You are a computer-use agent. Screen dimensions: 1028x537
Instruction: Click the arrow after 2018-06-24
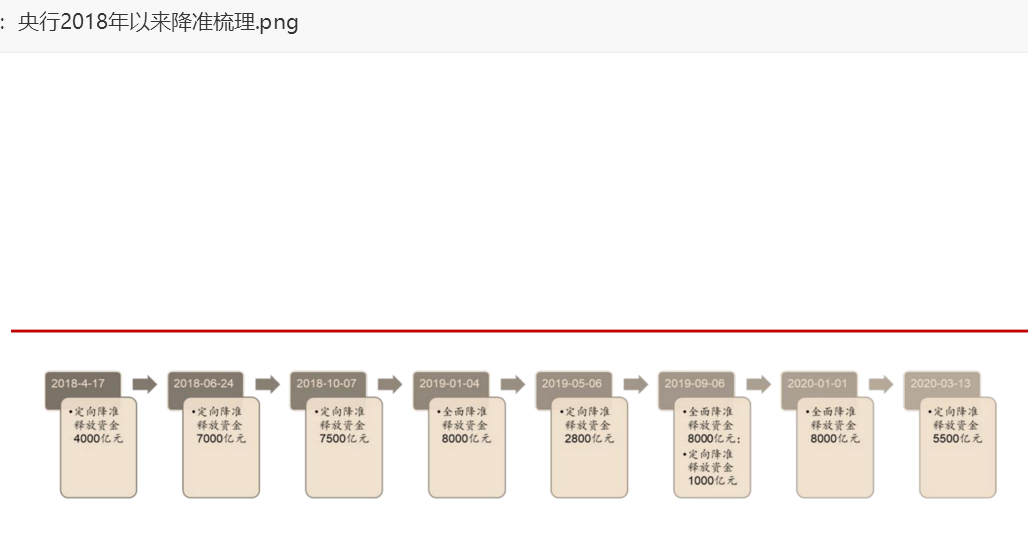[267, 384]
